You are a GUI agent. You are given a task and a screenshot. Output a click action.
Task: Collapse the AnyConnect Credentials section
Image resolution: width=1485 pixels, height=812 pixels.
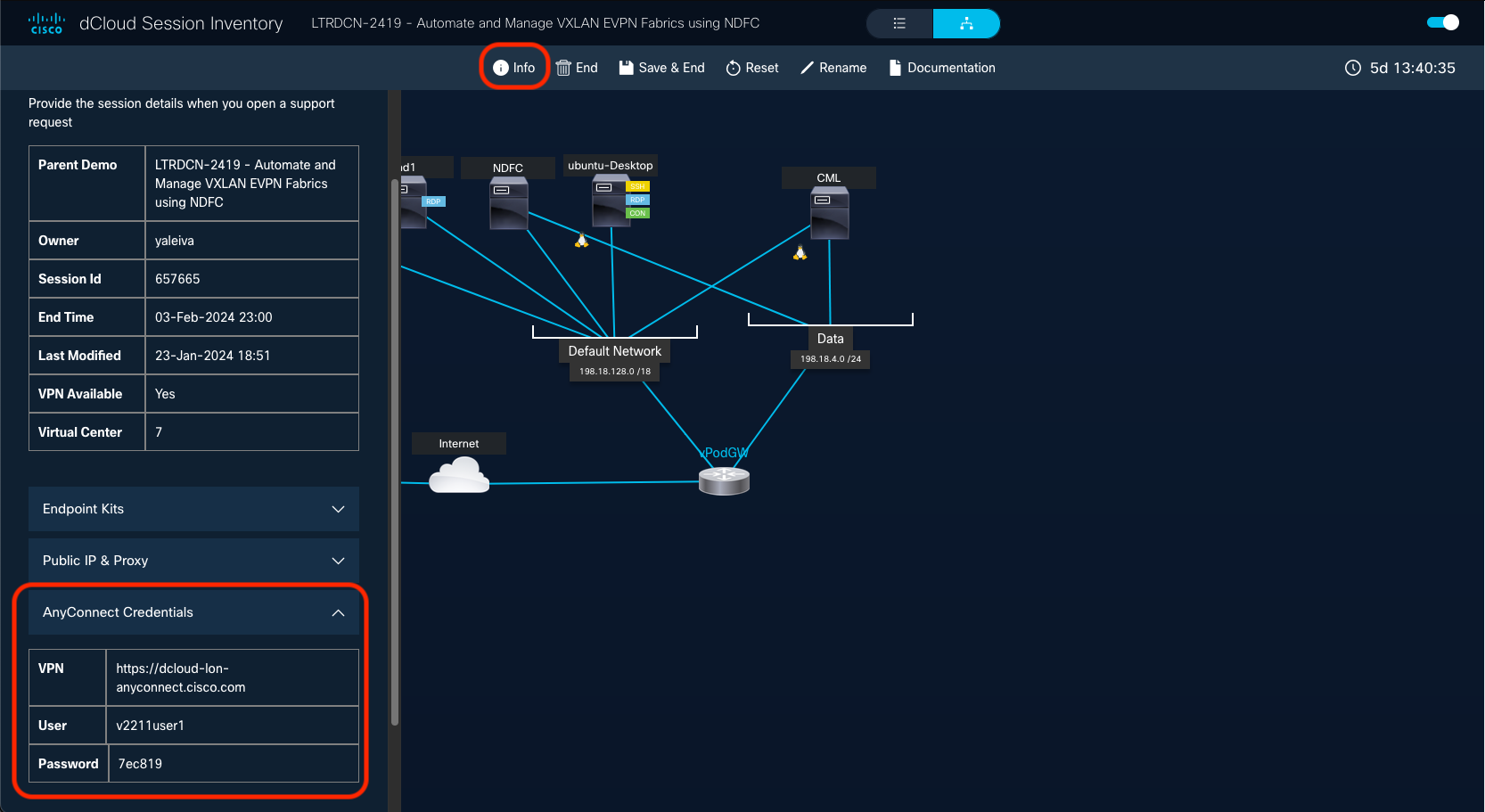click(193, 612)
